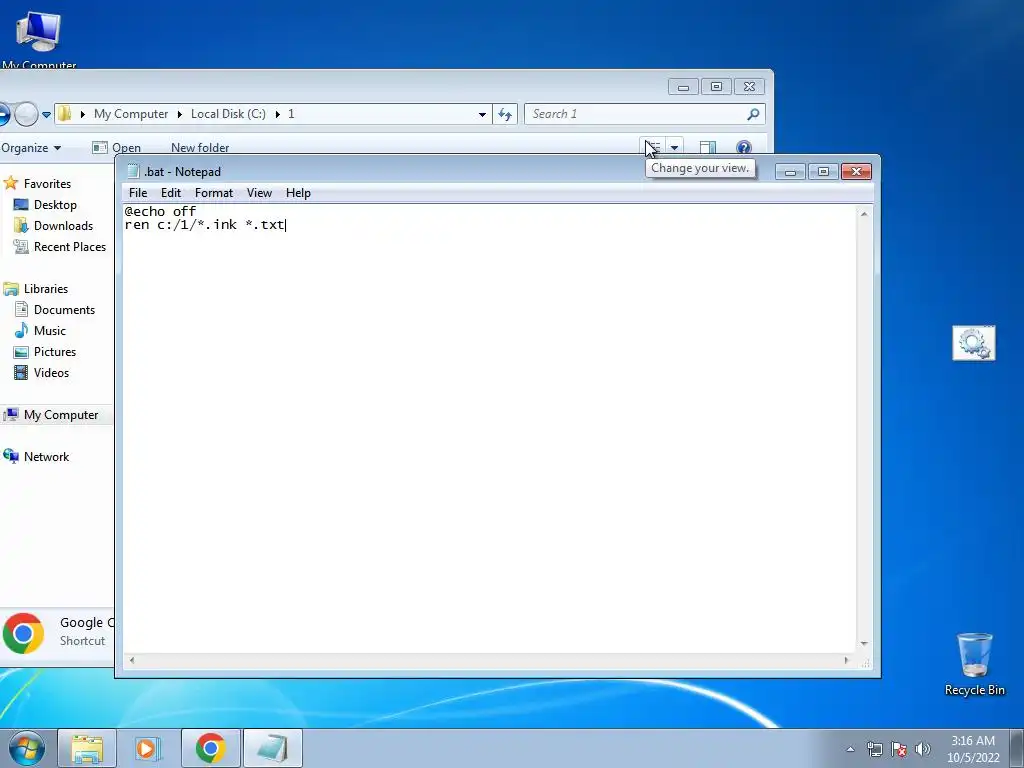Click Google Chrome in the taskbar
Screen dimensions: 1024x768
click(x=210, y=748)
